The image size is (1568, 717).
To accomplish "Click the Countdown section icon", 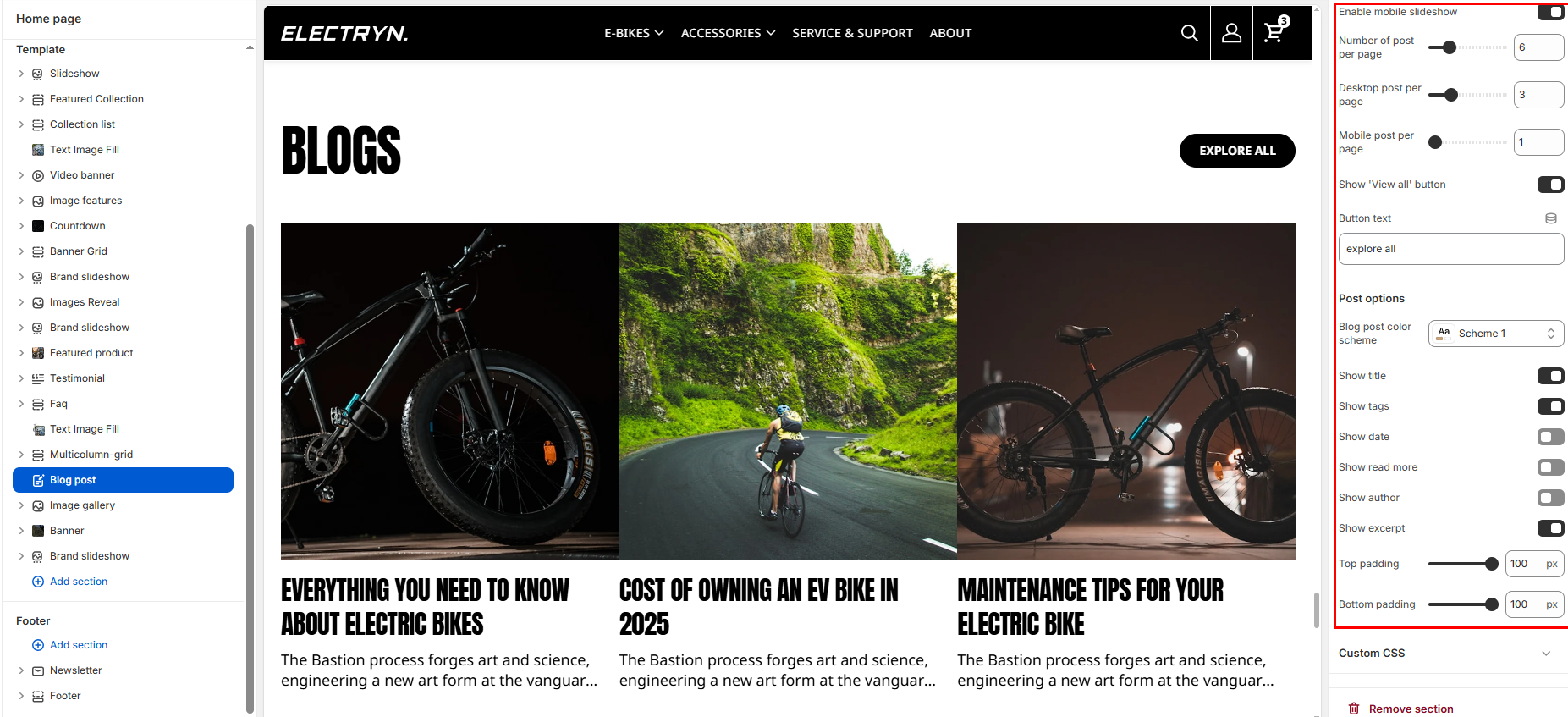I will 38,226.
